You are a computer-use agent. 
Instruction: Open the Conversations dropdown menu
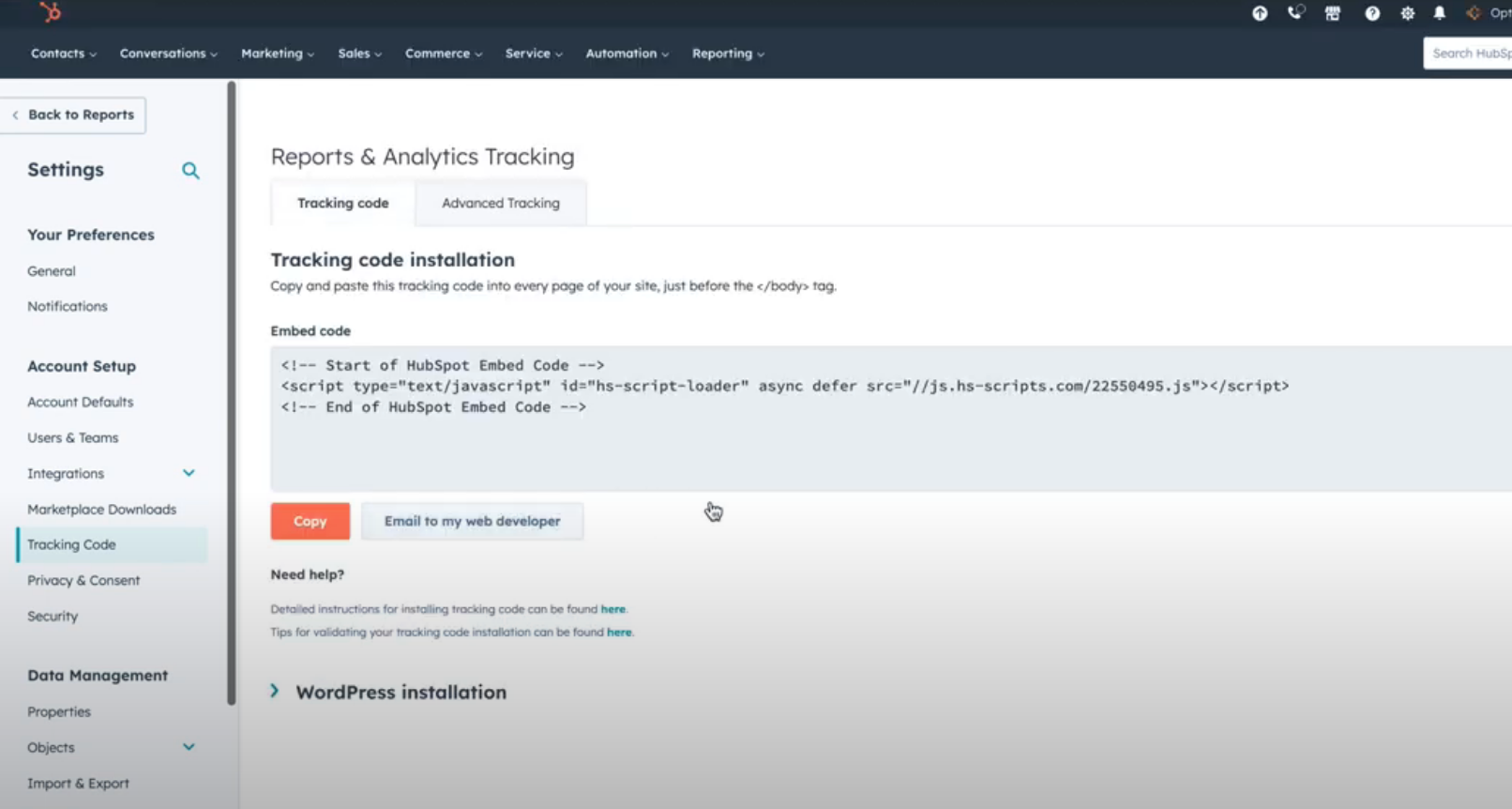tap(168, 53)
